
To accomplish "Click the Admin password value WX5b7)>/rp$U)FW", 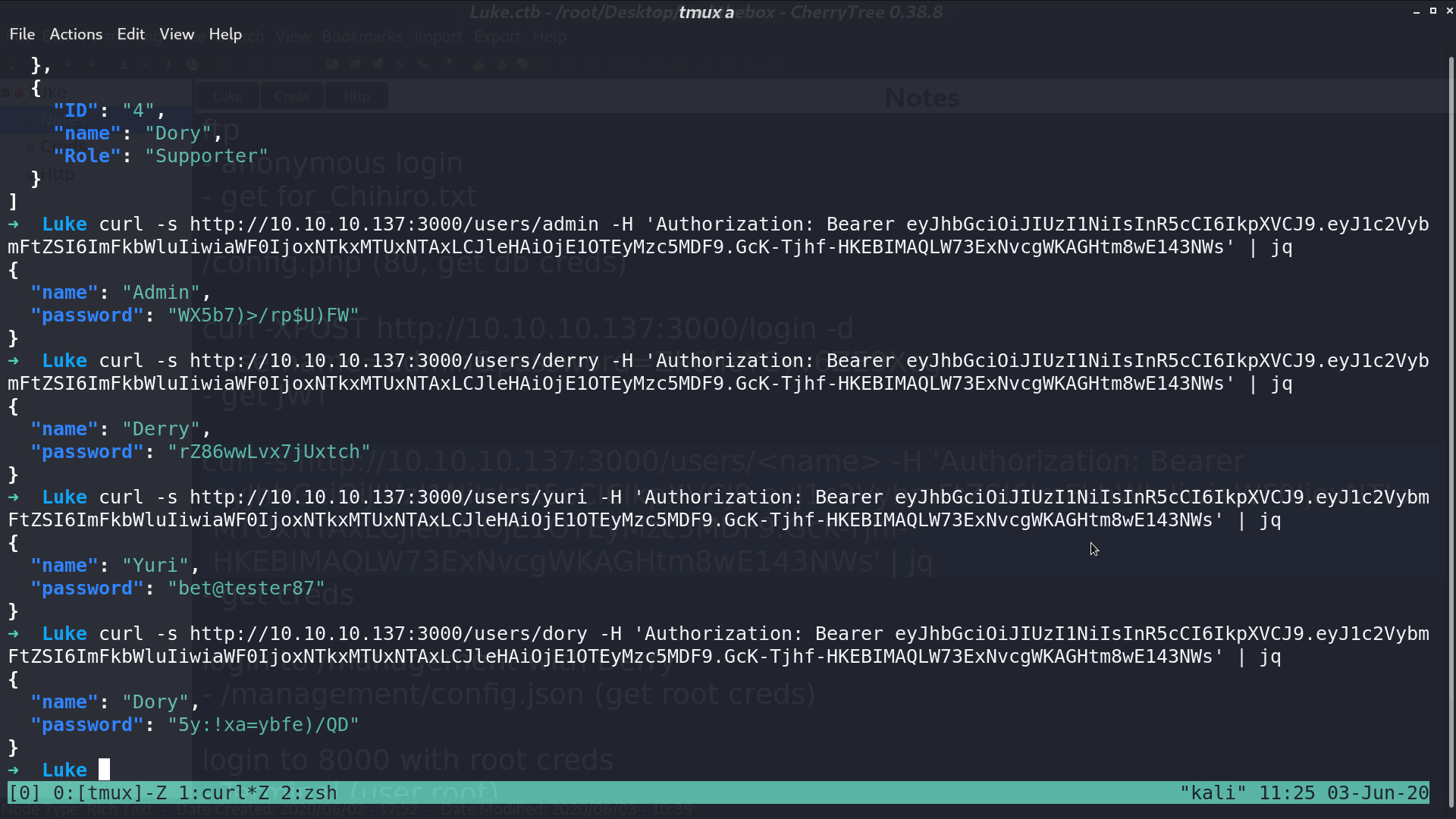I will click(x=263, y=315).
